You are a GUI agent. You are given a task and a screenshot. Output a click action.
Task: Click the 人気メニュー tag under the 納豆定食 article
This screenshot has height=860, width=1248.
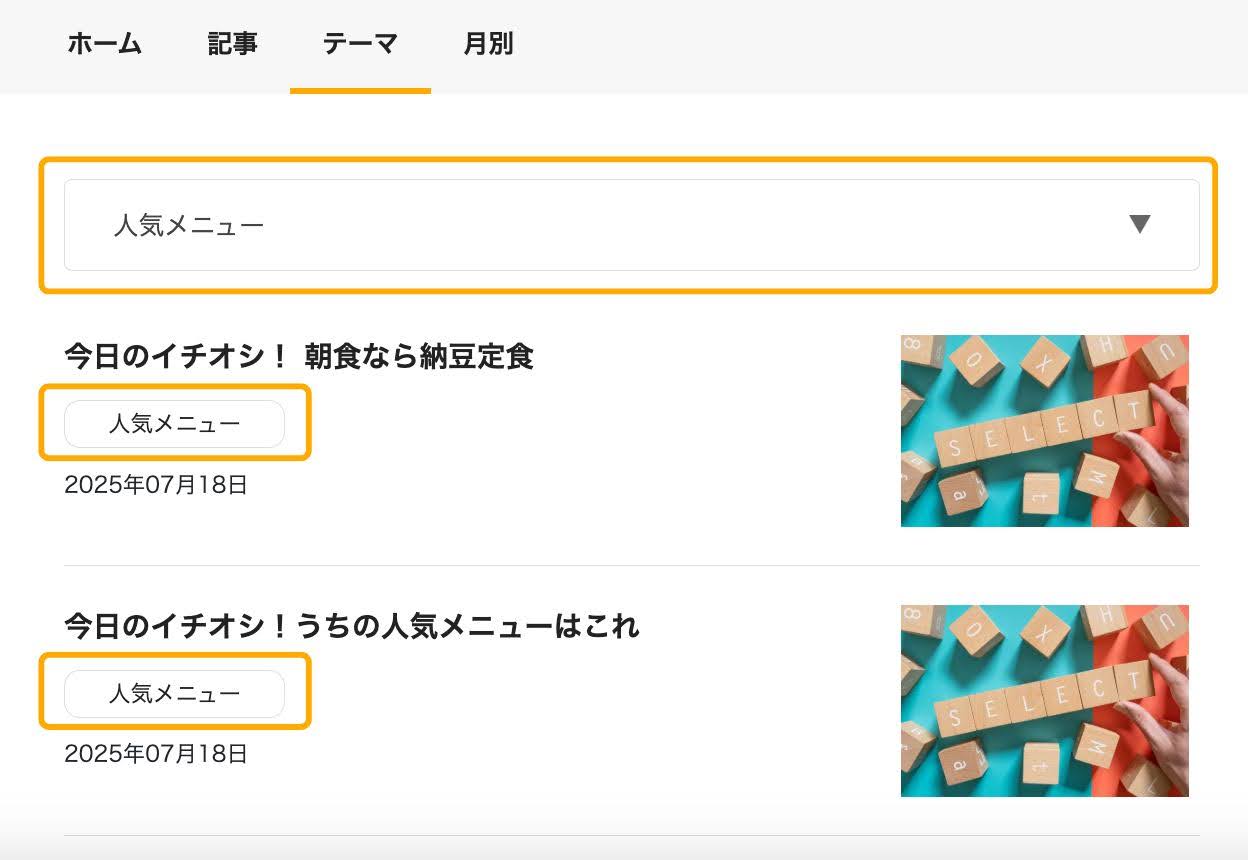pyautogui.click(x=174, y=424)
